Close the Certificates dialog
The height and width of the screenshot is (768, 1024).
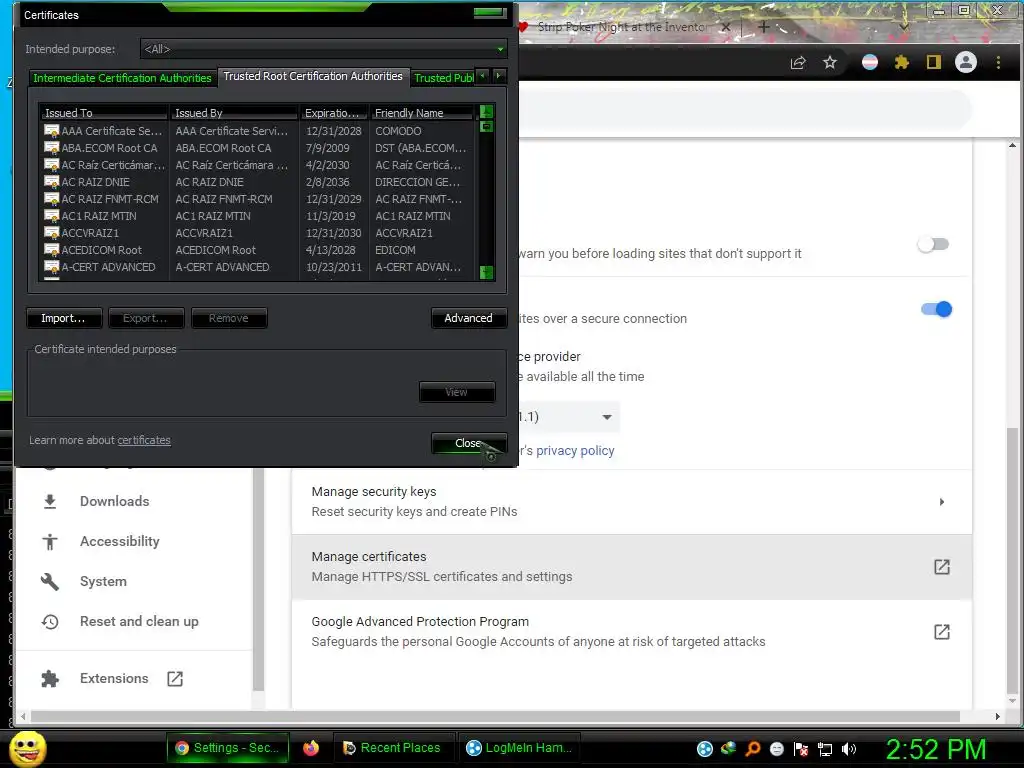click(x=468, y=443)
